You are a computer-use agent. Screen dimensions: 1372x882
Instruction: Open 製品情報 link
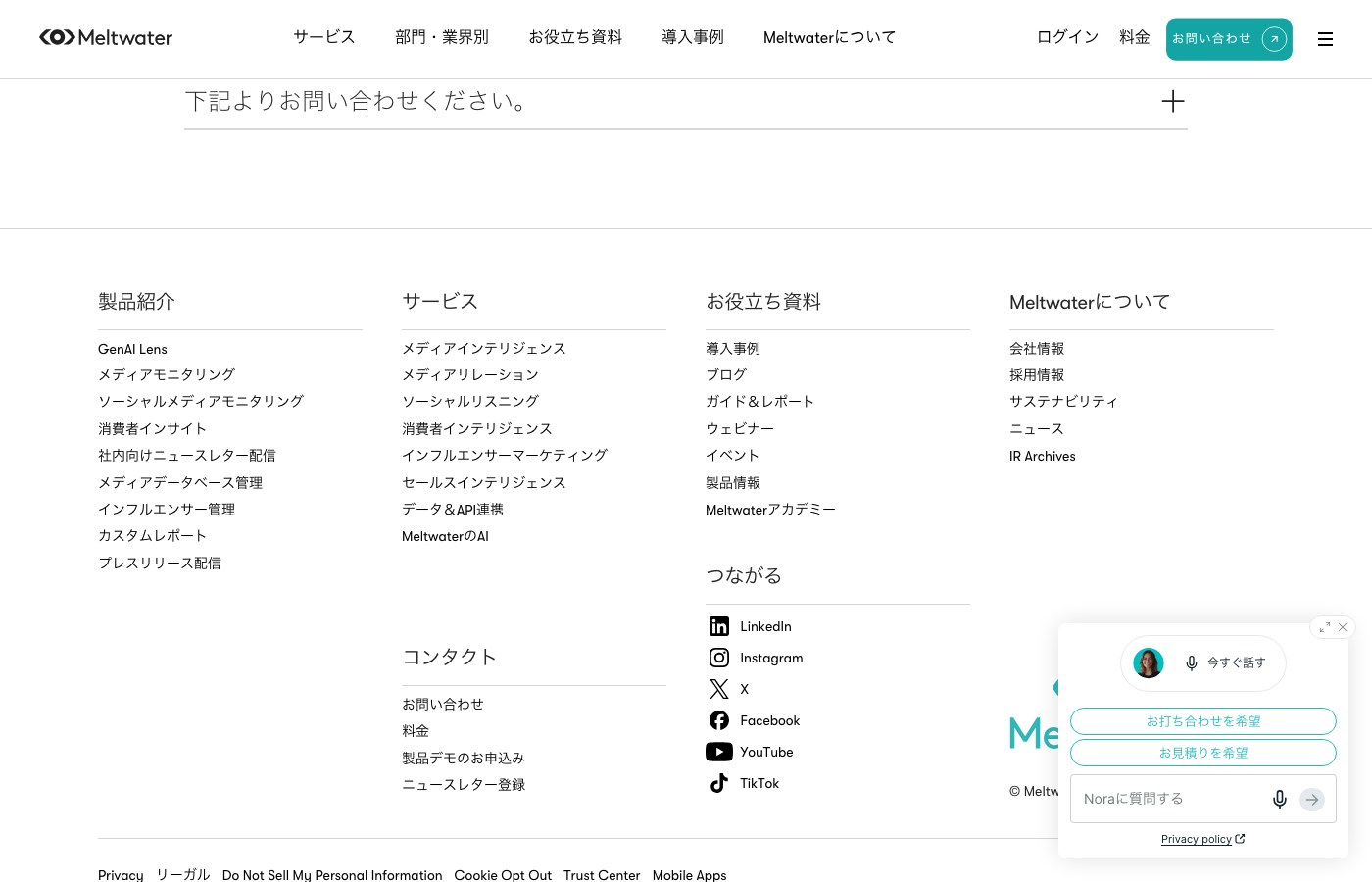pos(733,483)
